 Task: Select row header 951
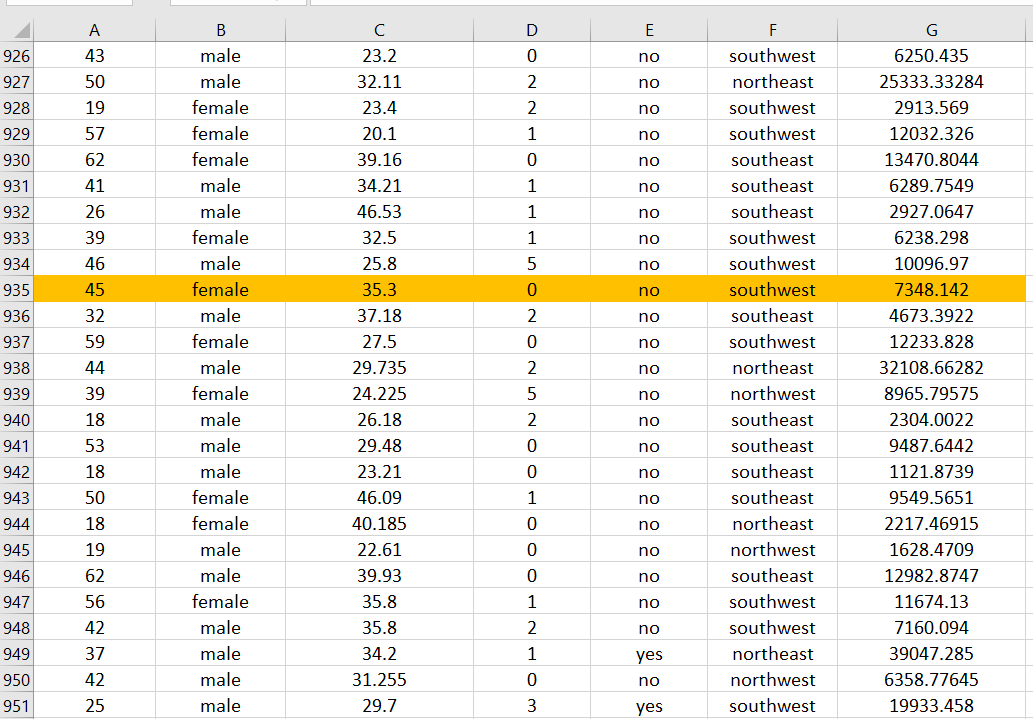(17, 705)
